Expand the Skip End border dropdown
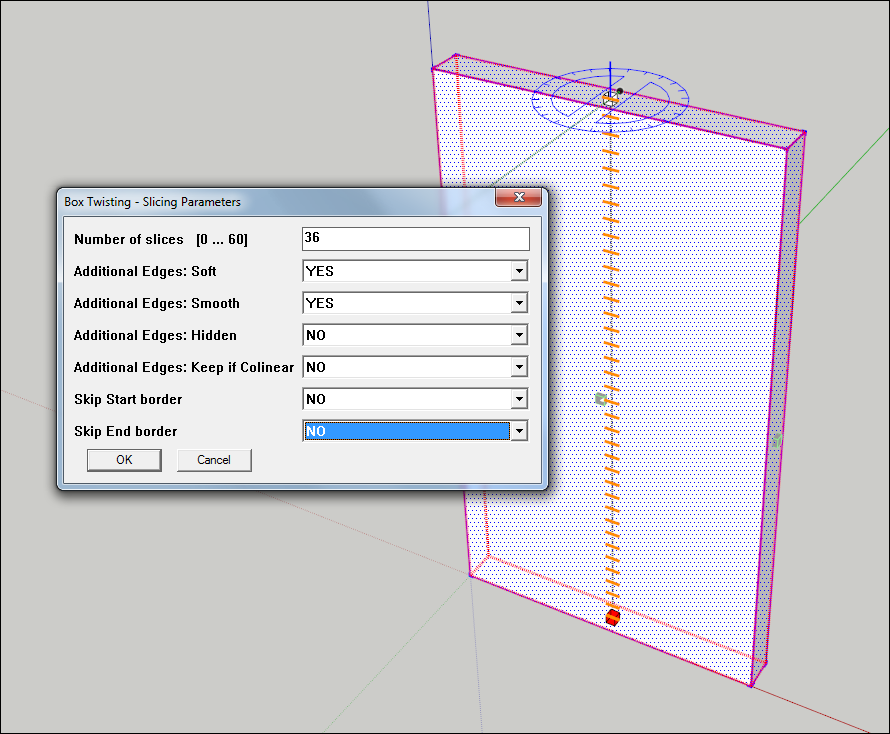This screenshot has width=890, height=734. point(518,431)
